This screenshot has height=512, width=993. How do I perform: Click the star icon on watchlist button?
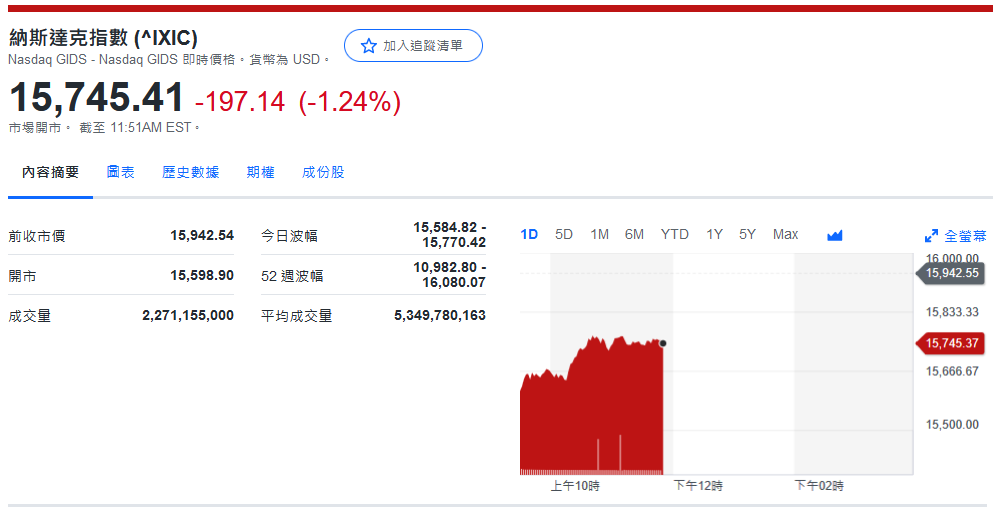[368, 46]
